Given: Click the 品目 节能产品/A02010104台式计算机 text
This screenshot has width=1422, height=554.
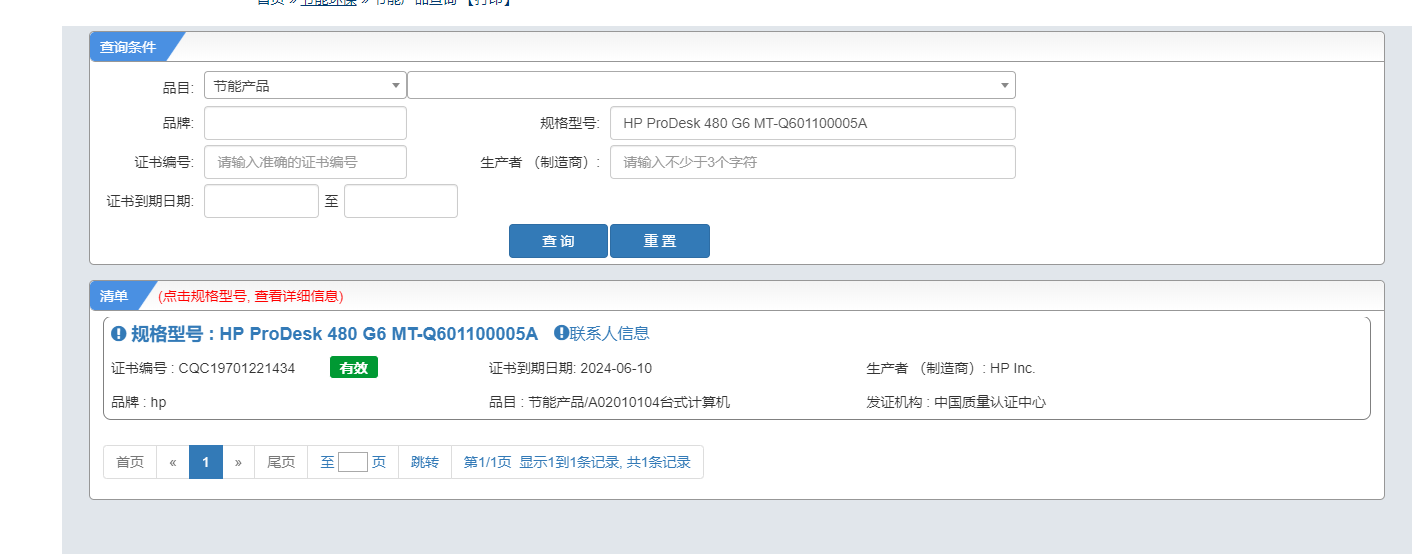Looking at the screenshot, I should point(610,402).
